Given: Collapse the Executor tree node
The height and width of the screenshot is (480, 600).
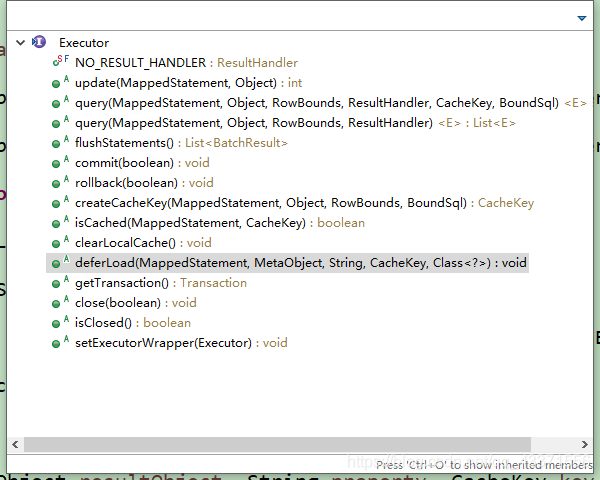Looking at the screenshot, I should coord(21,42).
